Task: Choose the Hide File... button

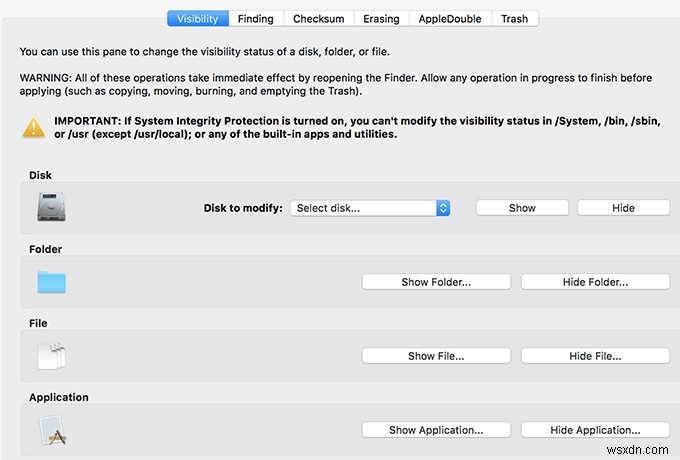Action: coord(595,356)
